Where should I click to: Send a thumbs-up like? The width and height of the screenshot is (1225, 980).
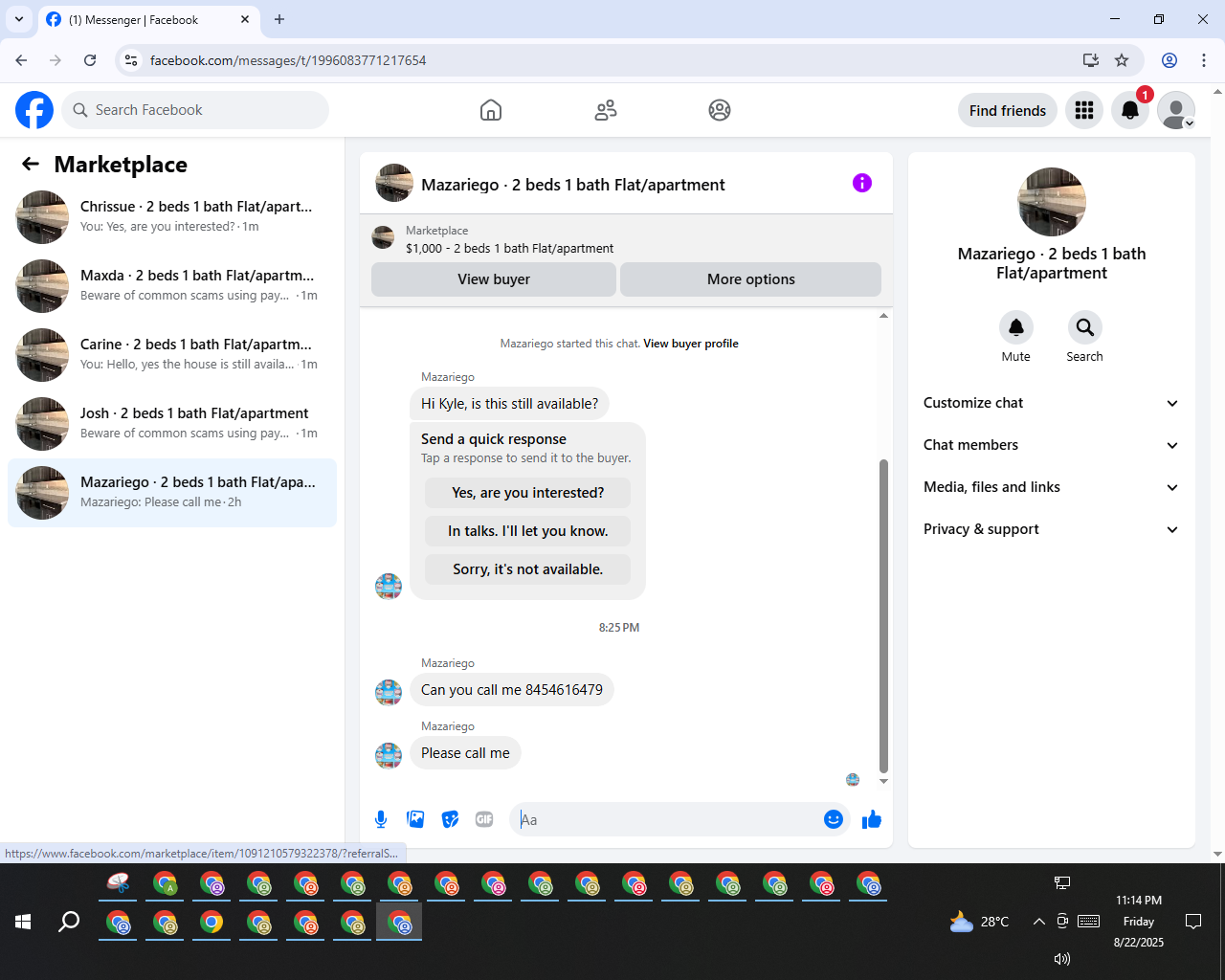pos(872,819)
